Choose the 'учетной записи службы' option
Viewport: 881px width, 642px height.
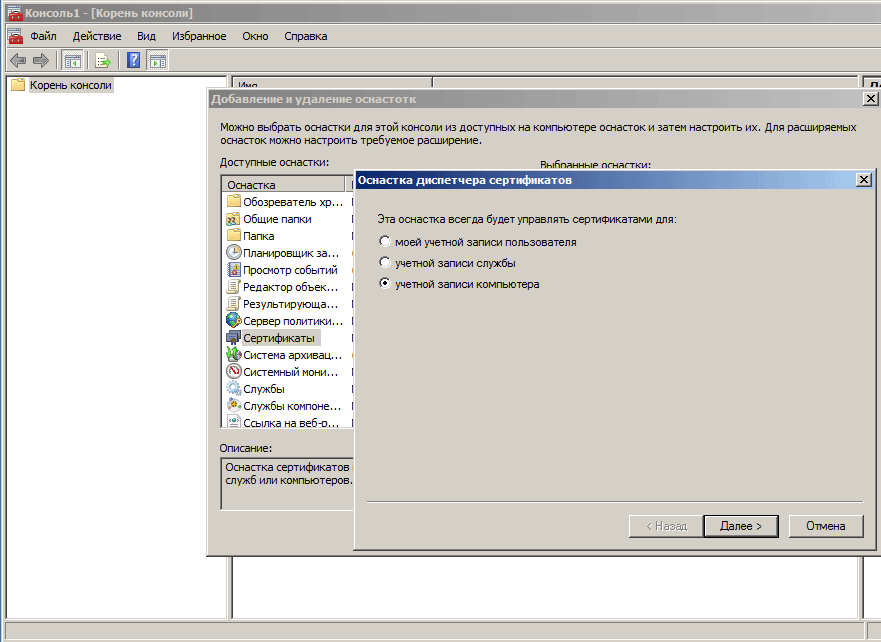385,263
